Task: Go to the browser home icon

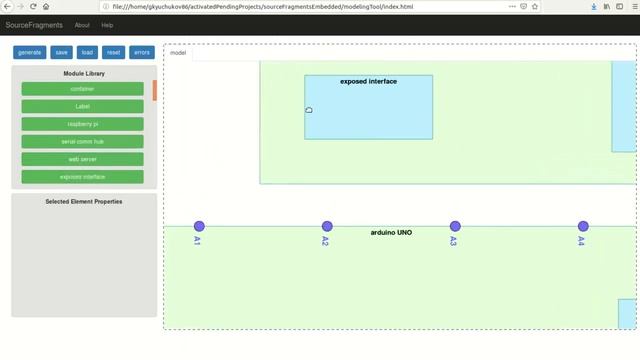Action: [x=46, y=7]
